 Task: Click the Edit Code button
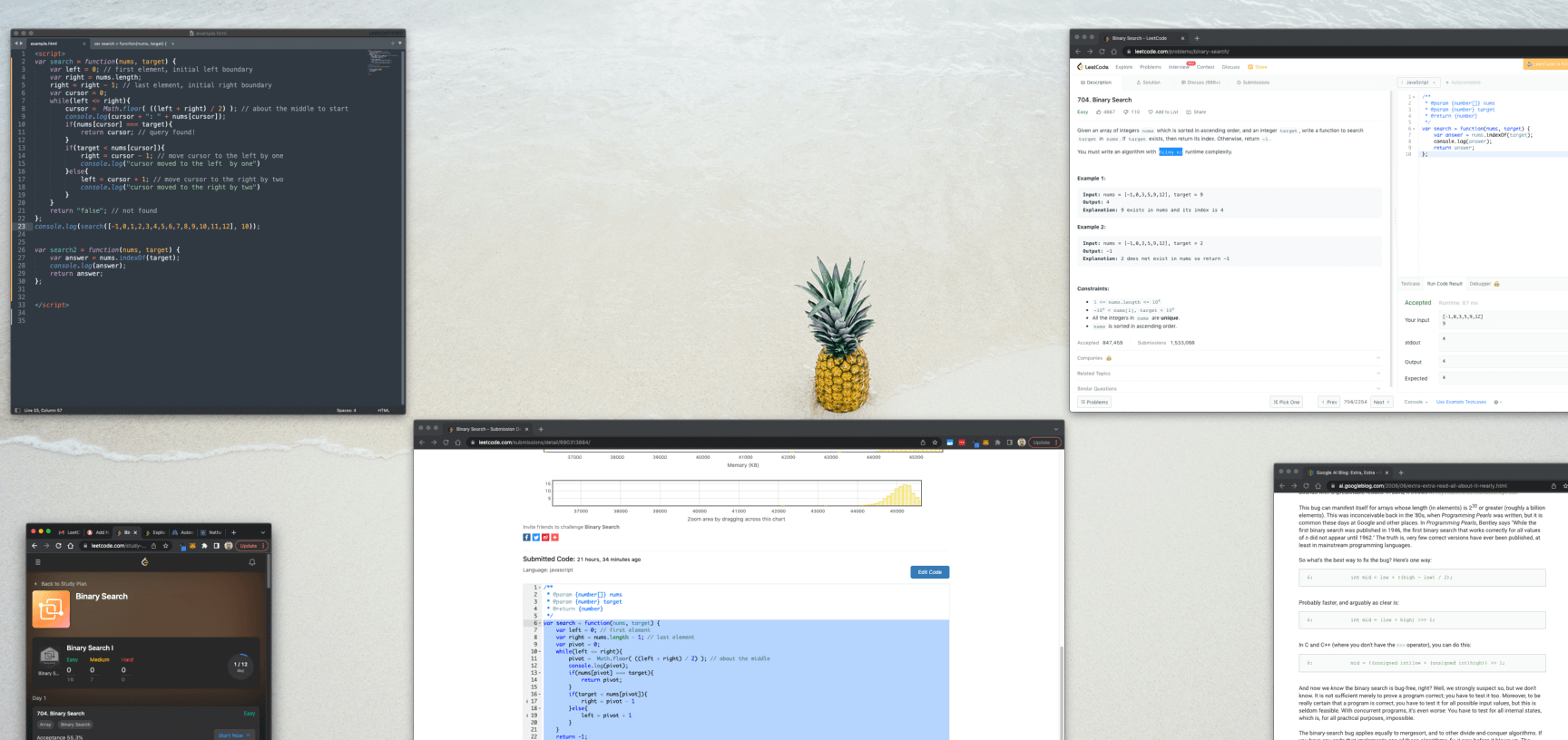(x=929, y=572)
